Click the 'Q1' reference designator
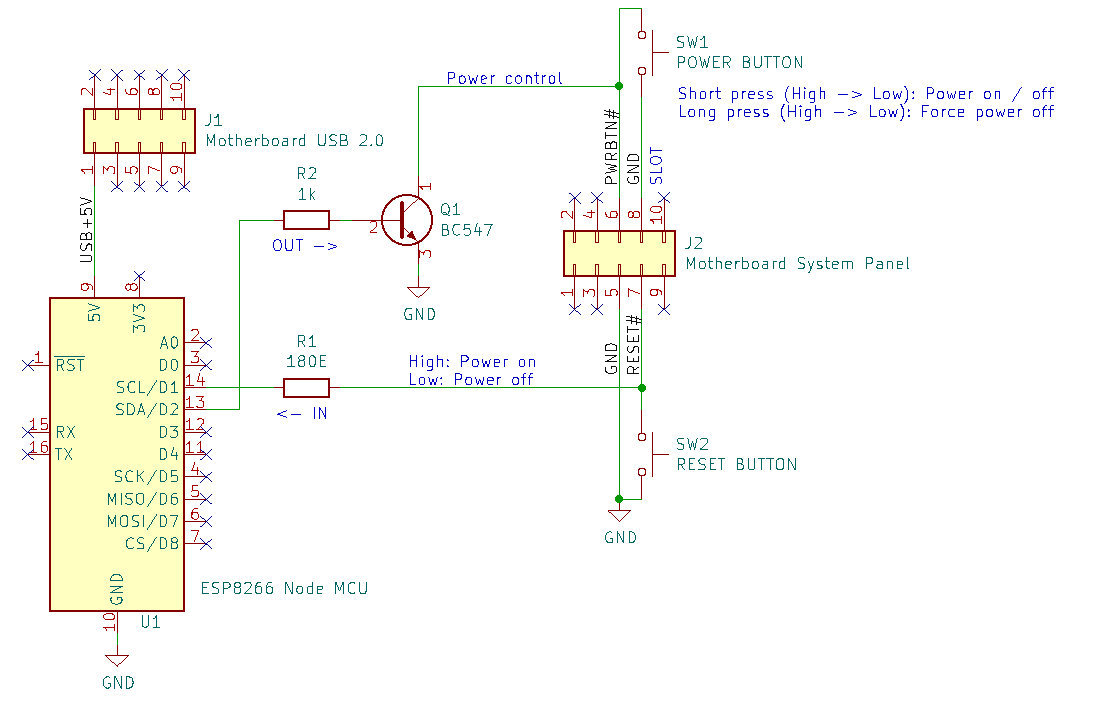The image size is (1094, 710). [x=450, y=209]
